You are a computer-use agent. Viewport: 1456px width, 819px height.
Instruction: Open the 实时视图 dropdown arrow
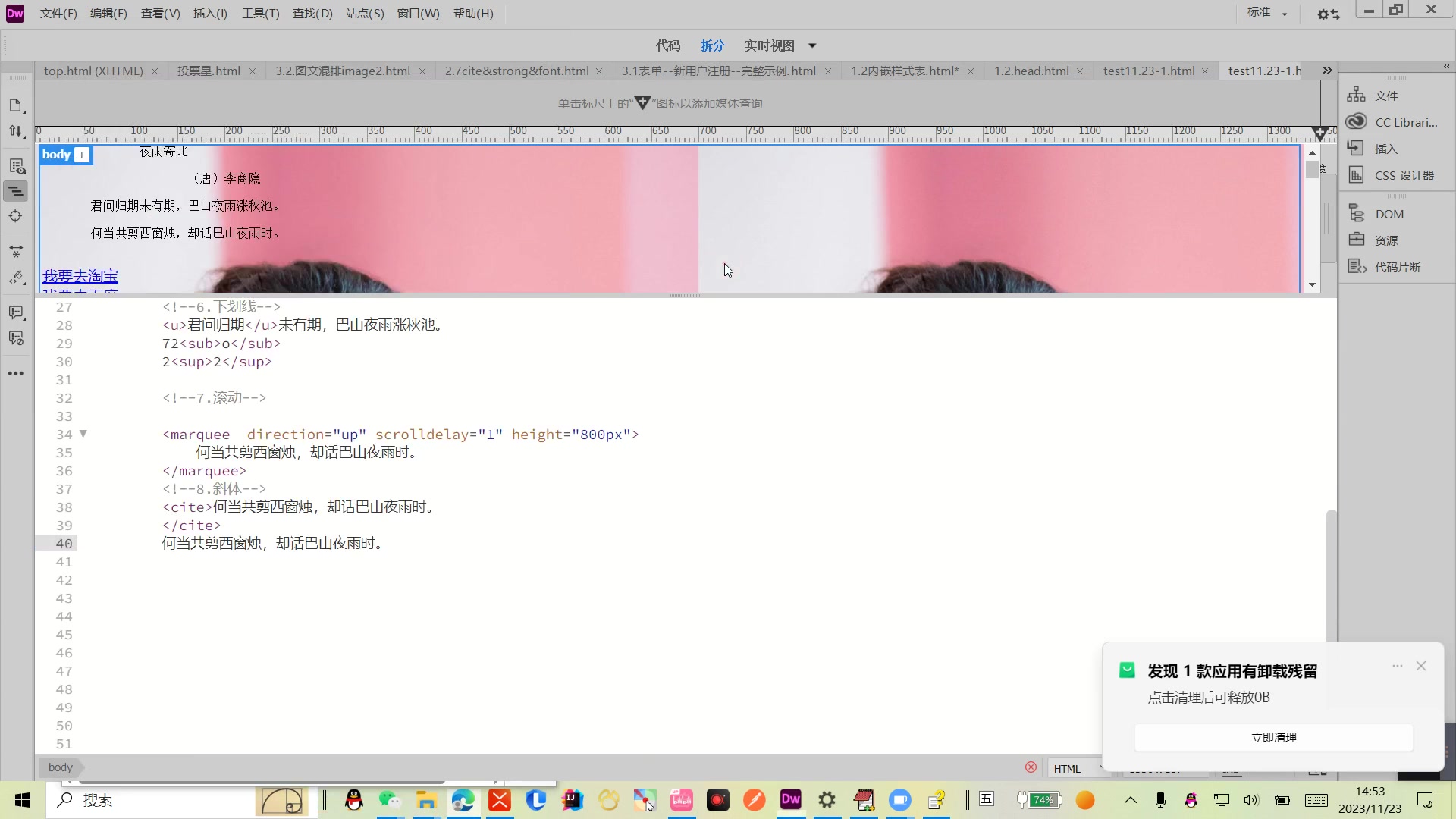tap(812, 45)
